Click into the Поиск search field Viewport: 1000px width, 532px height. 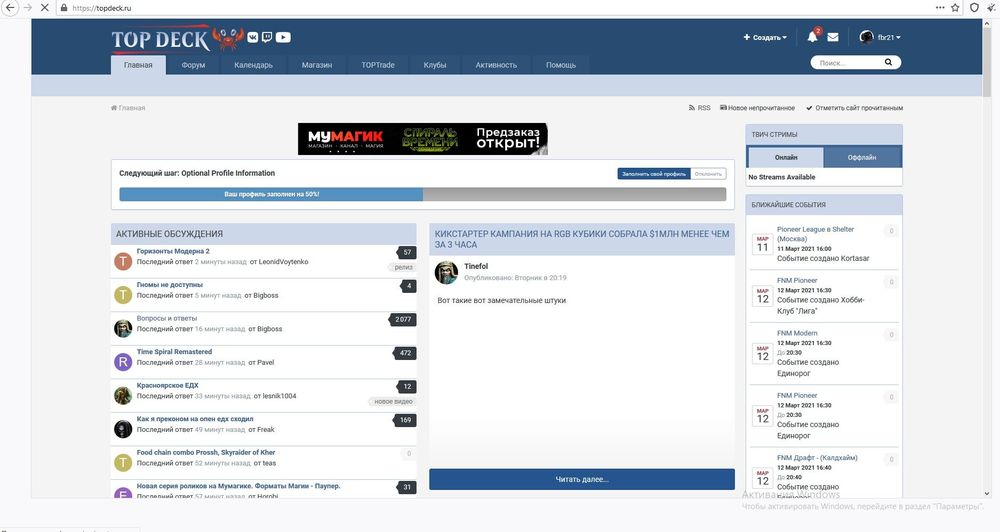tap(845, 63)
